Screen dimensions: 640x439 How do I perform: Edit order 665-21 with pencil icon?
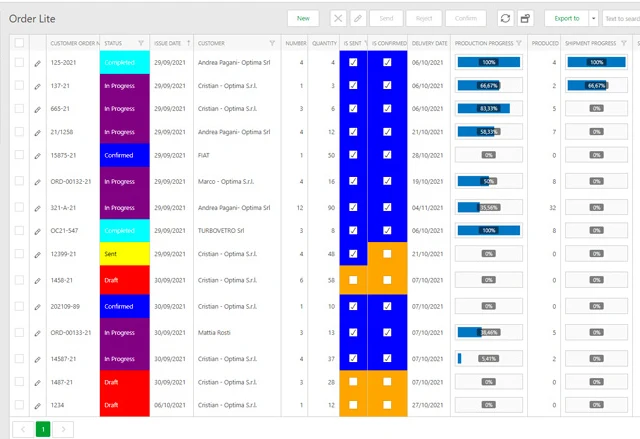tap(38, 109)
